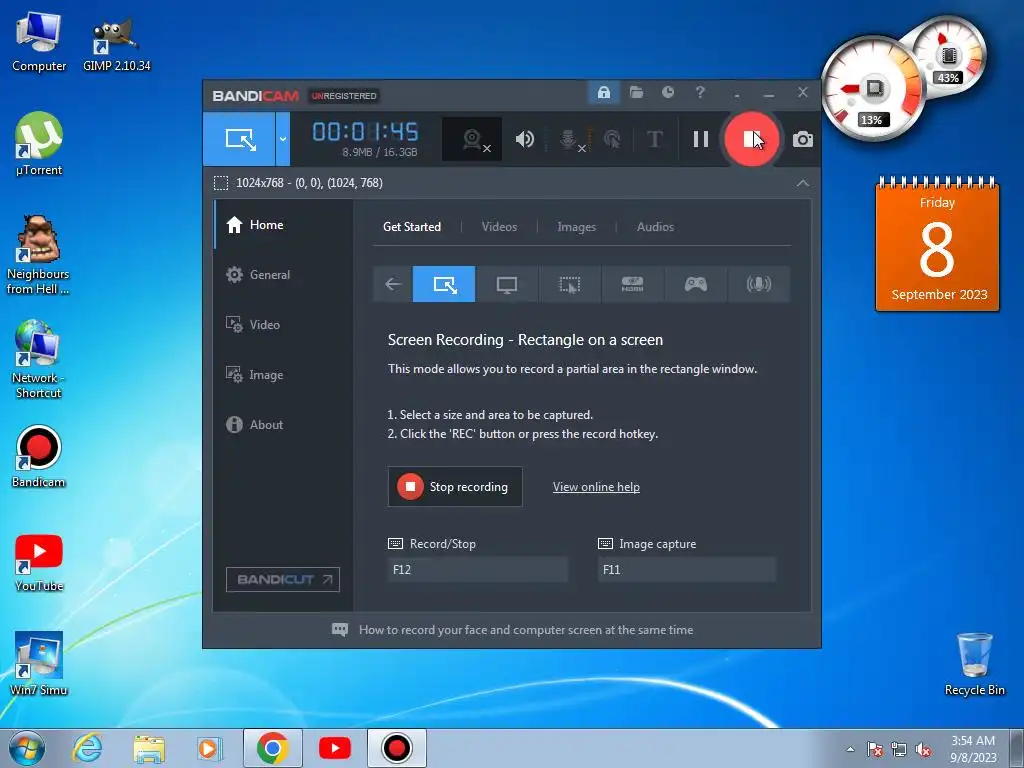This screenshot has width=1024, height=768.
Task: Click the Image capture hotkey field F11
Action: (x=687, y=569)
